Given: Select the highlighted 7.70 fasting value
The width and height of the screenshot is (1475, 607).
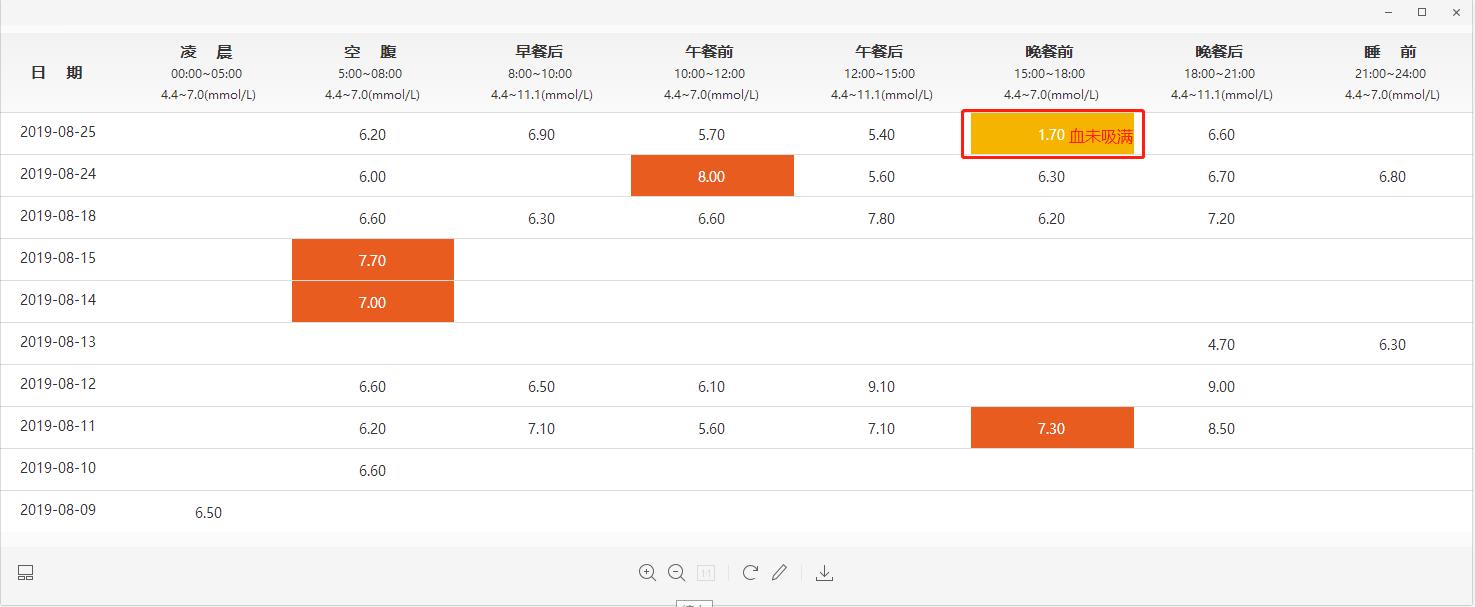Looking at the screenshot, I should pyautogui.click(x=372, y=259).
